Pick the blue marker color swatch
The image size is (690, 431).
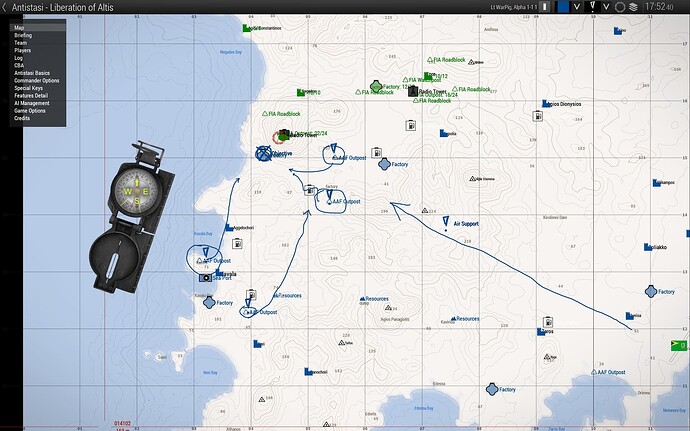coord(563,7)
